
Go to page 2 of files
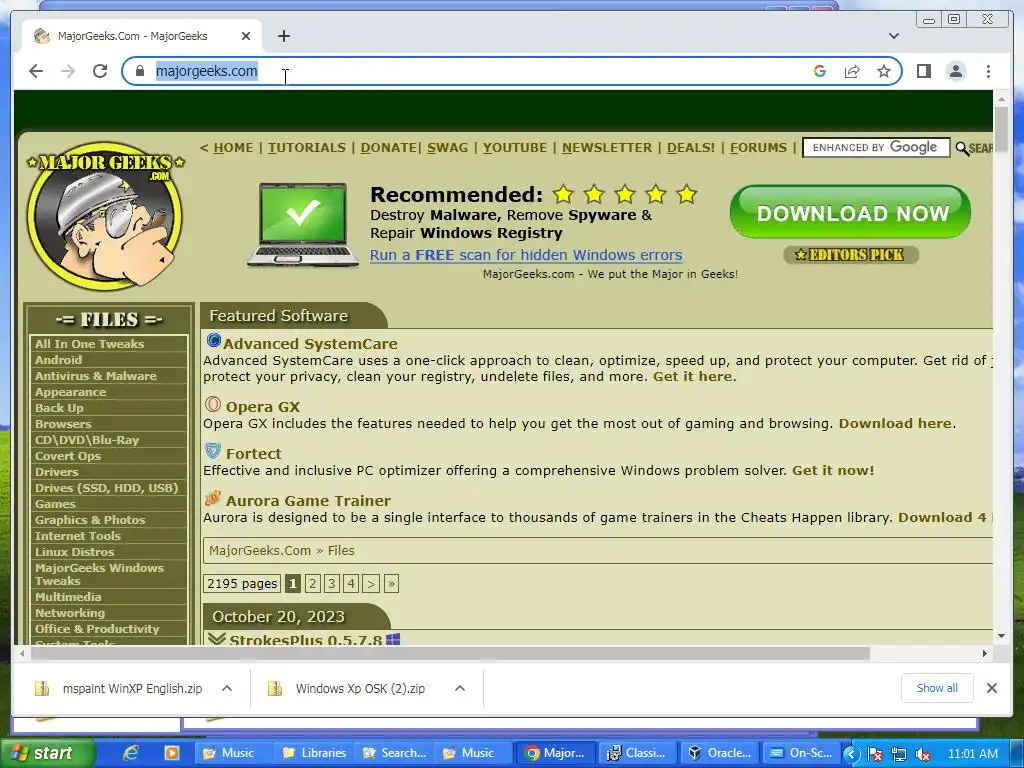312,583
